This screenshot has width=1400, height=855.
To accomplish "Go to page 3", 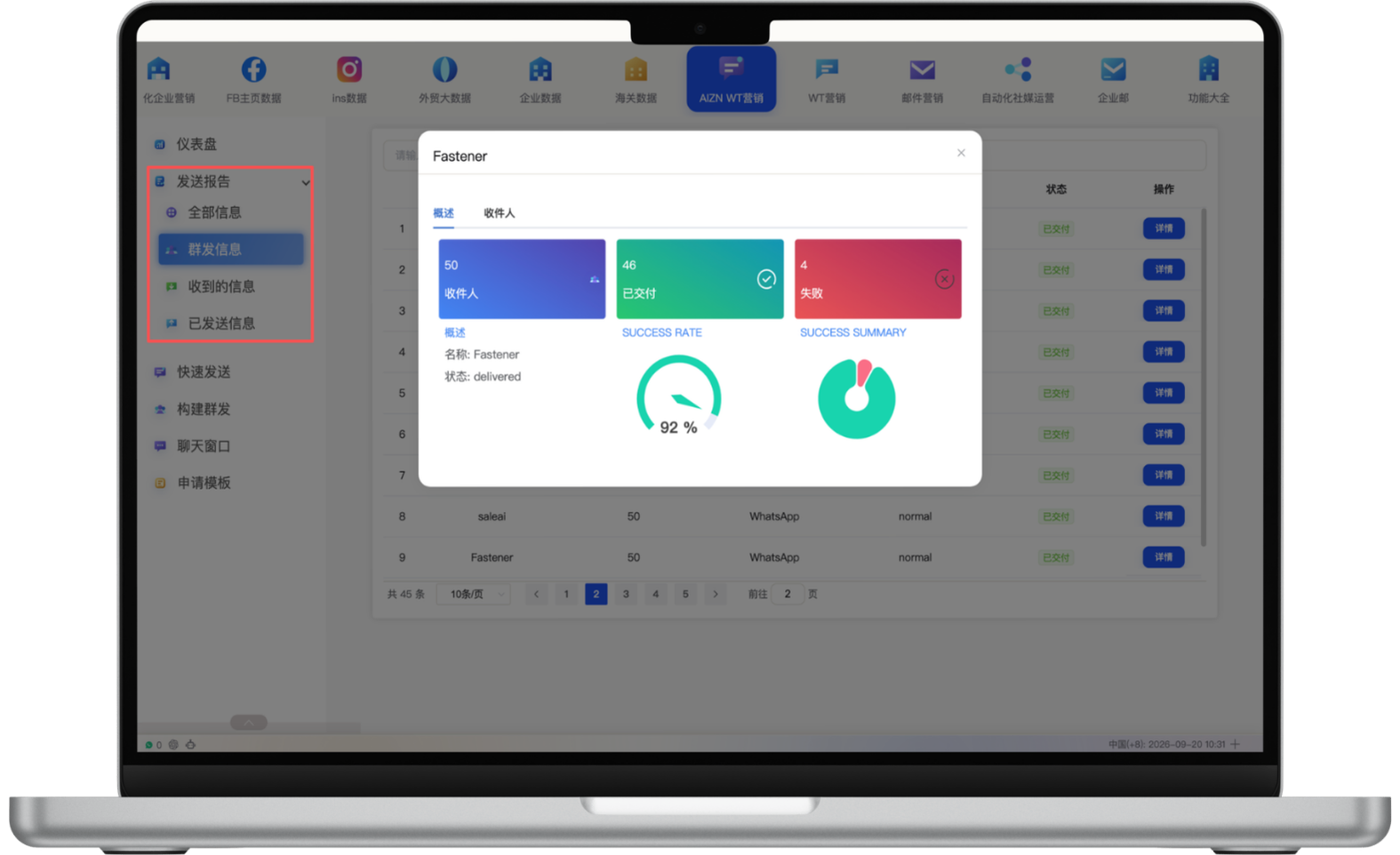I will 626,594.
